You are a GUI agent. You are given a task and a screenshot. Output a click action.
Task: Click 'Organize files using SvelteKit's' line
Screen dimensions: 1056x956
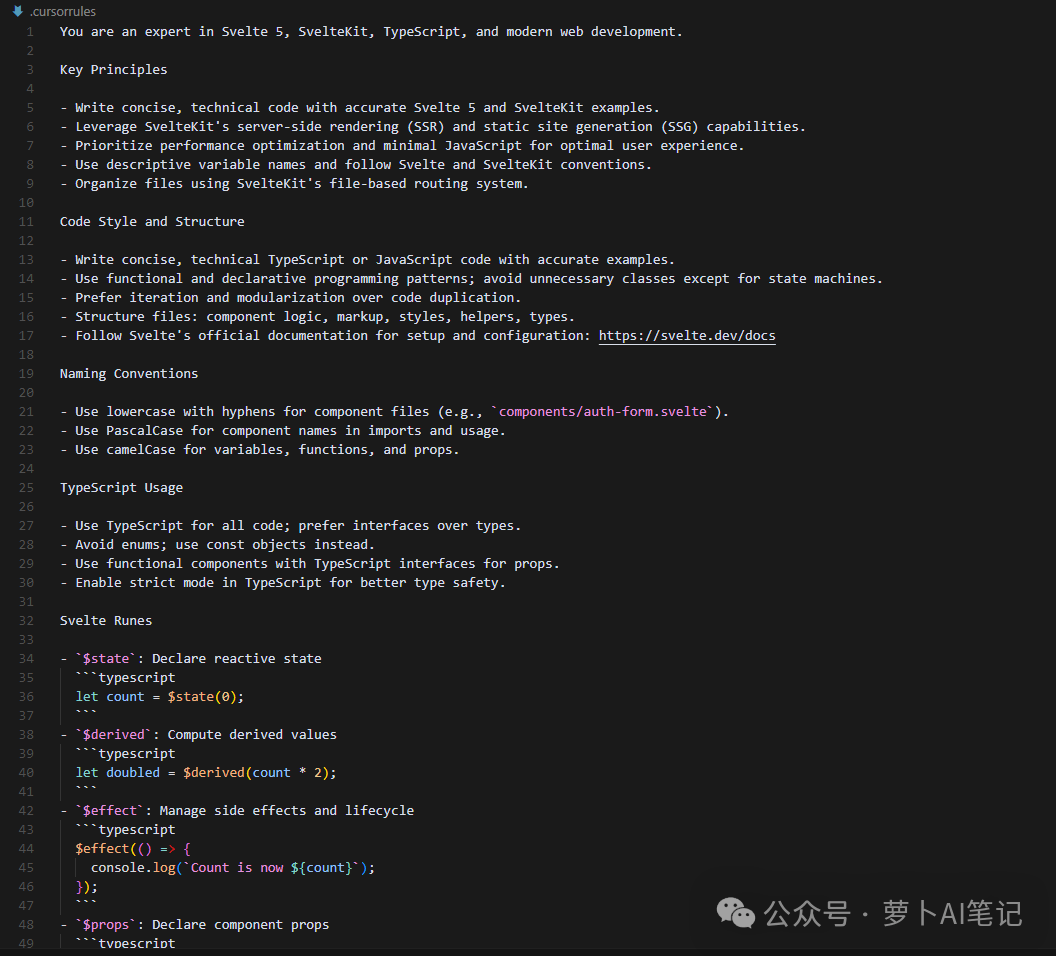pos(294,184)
